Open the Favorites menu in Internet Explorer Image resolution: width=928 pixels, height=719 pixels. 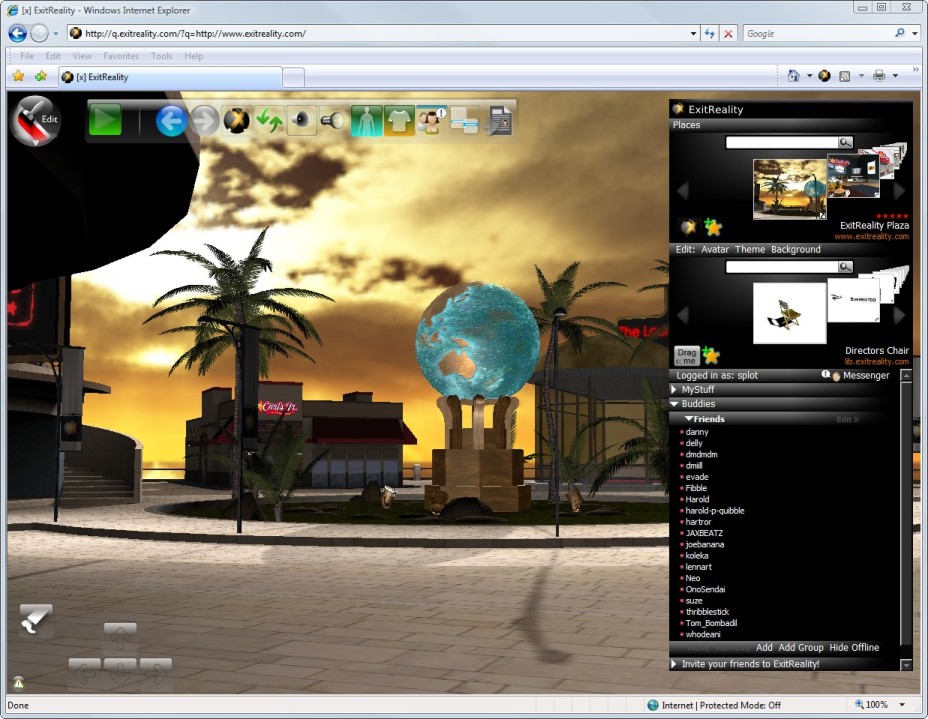click(x=121, y=56)
